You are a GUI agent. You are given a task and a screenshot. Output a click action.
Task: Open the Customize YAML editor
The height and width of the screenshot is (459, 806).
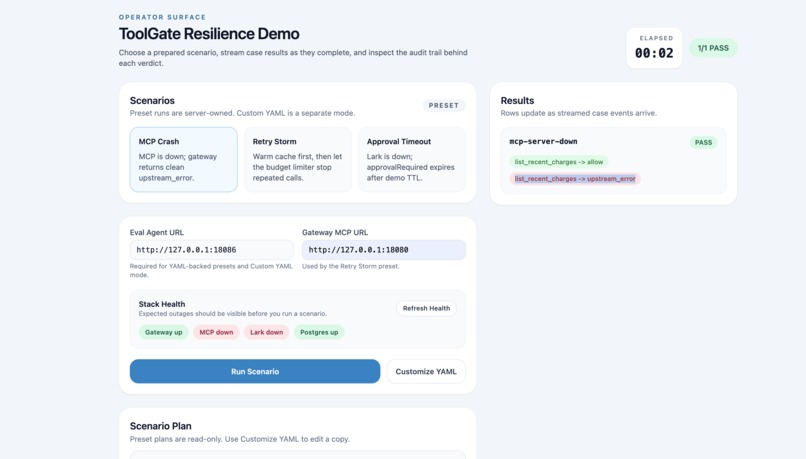point(426,371)
